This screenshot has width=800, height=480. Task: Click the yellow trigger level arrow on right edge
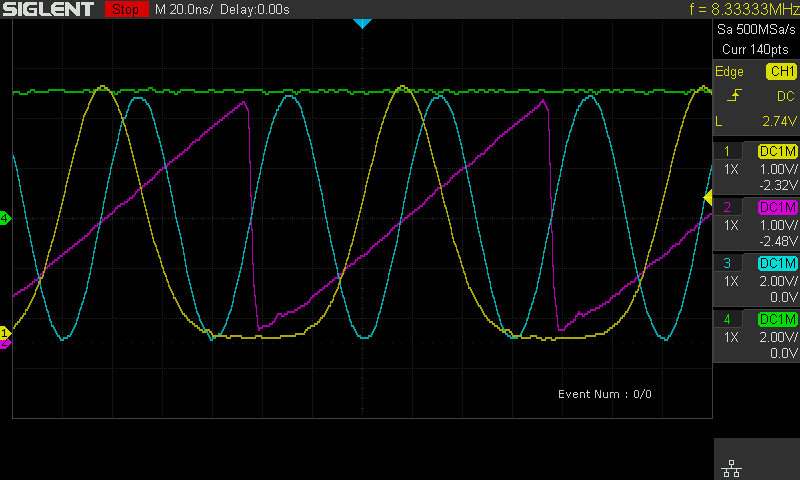point(708,197)
